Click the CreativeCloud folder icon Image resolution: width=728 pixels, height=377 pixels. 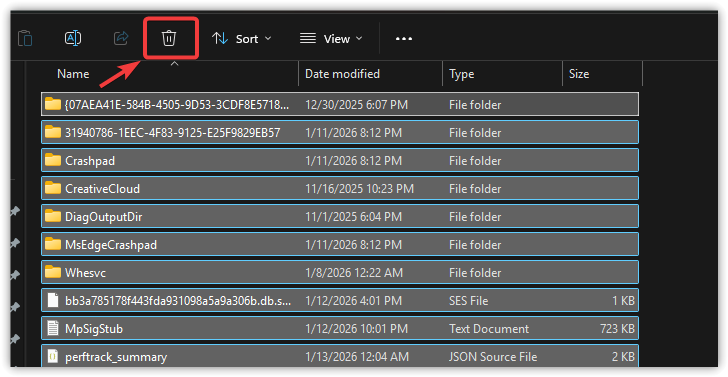(x=53, y=188)
